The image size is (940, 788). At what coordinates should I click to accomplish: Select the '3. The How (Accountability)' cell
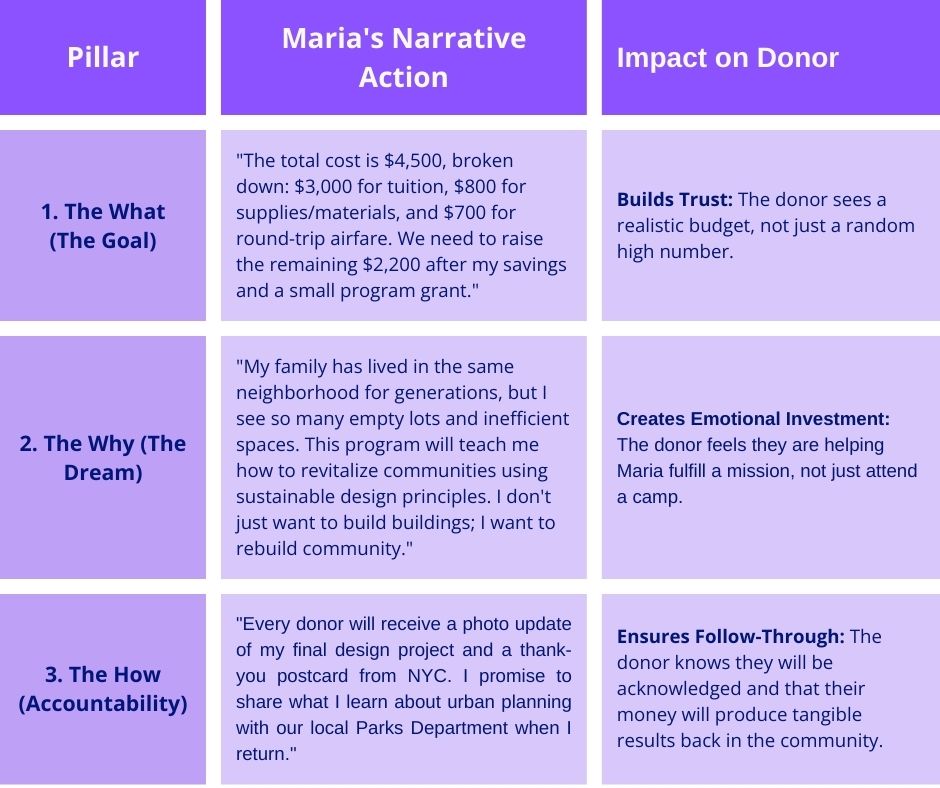pyautogui.click(x=103, y=688)
